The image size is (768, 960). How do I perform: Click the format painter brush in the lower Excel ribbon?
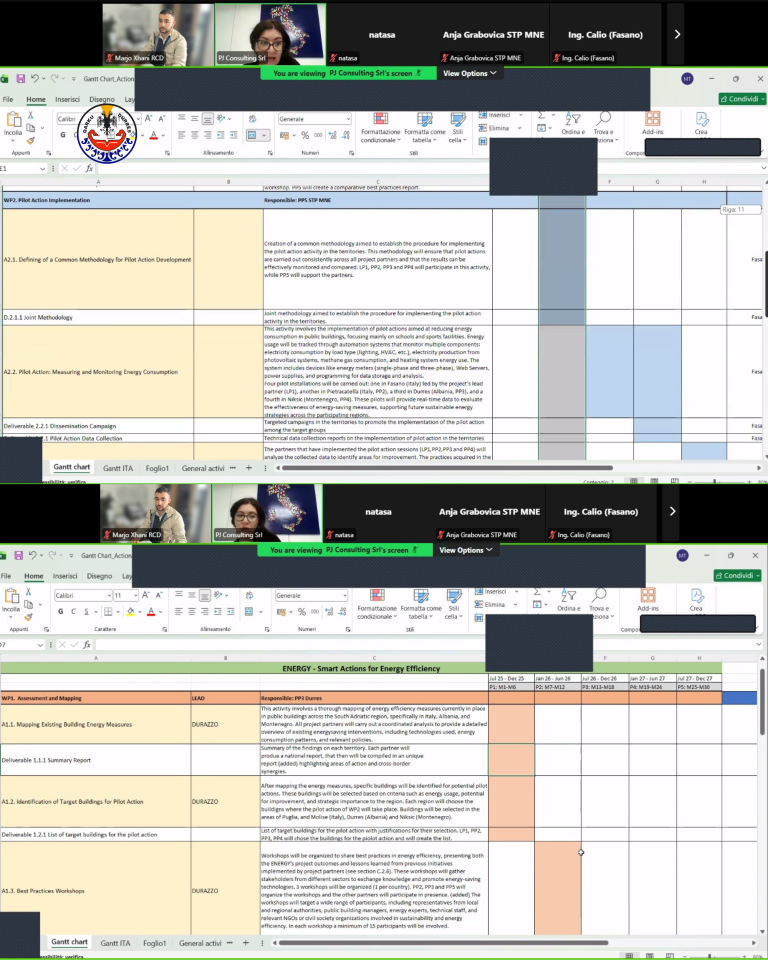pos(28,617)
